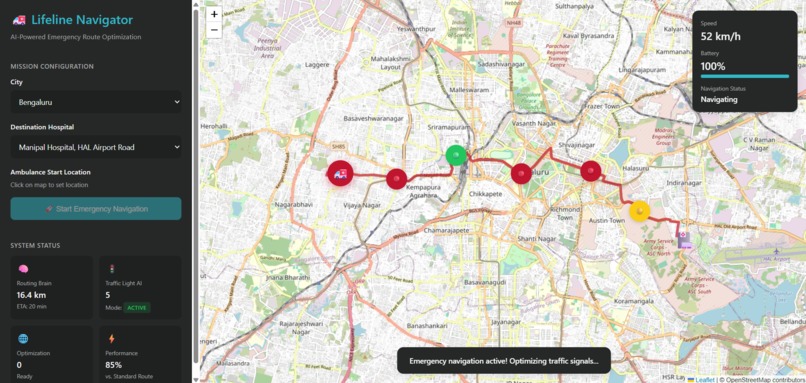This screenshot has height=383, width=806.
Task: Click the Navigating status text
Action: click(719, 99)
